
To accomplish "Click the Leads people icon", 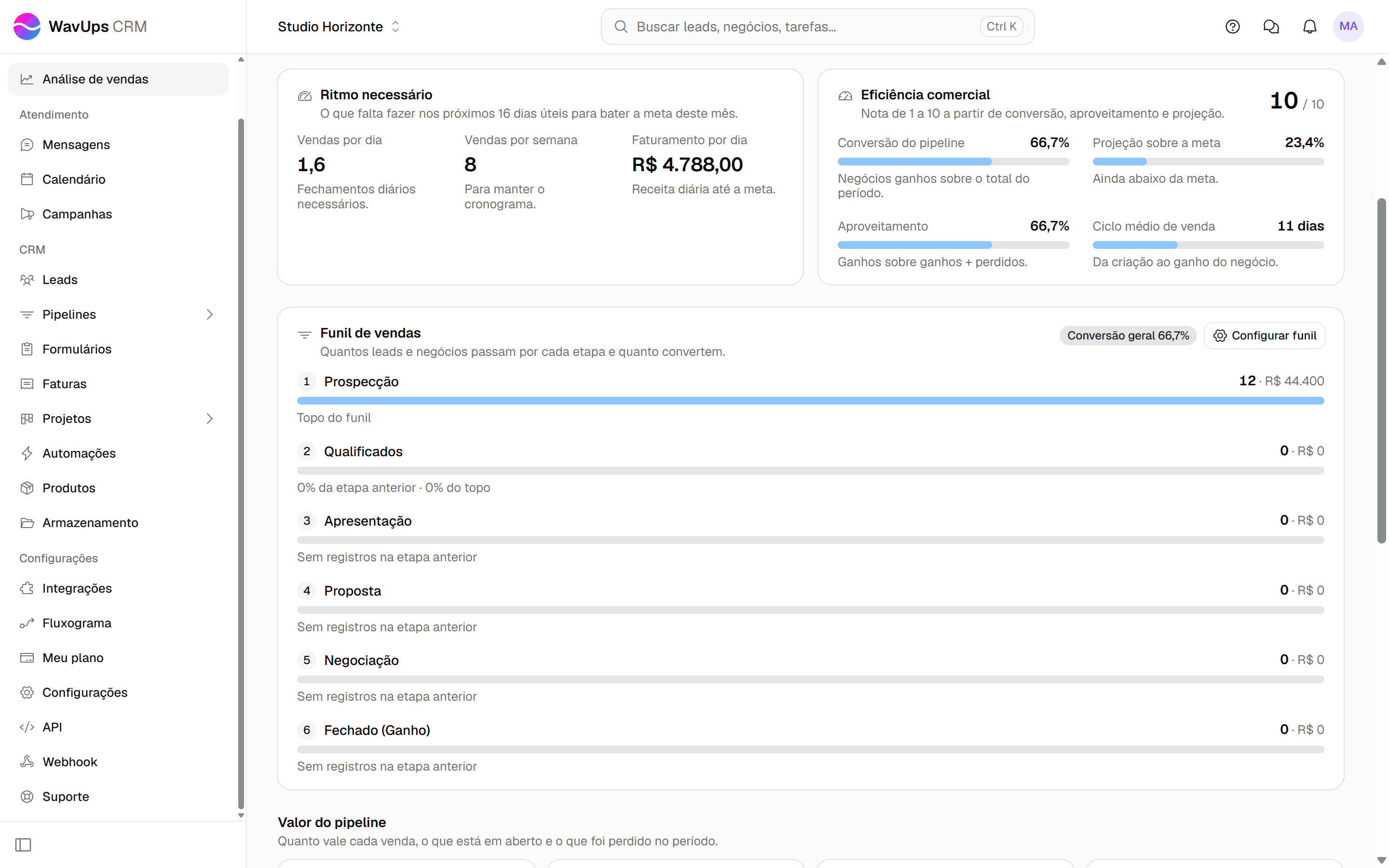I will (27, 280).
